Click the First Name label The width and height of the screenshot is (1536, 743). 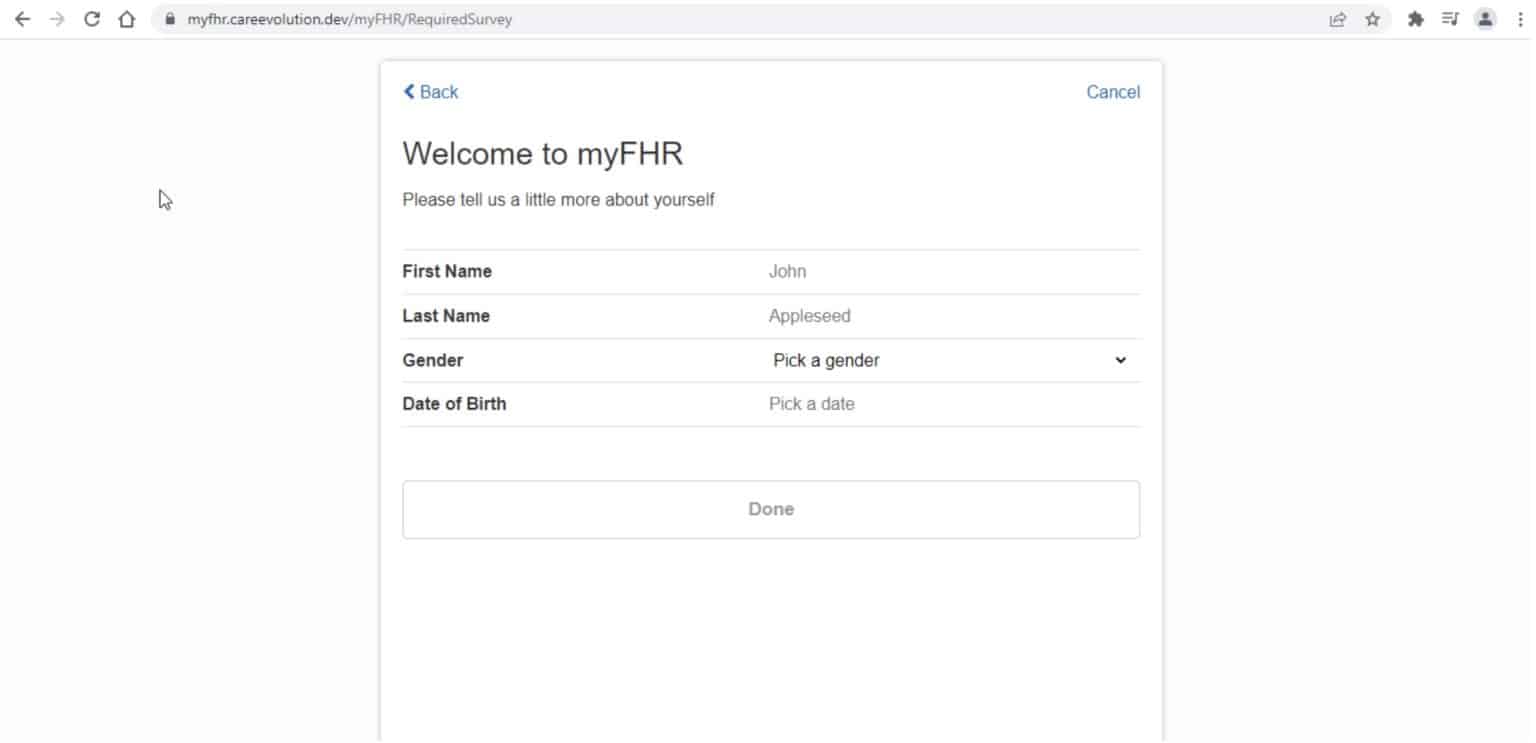[447, 272]
